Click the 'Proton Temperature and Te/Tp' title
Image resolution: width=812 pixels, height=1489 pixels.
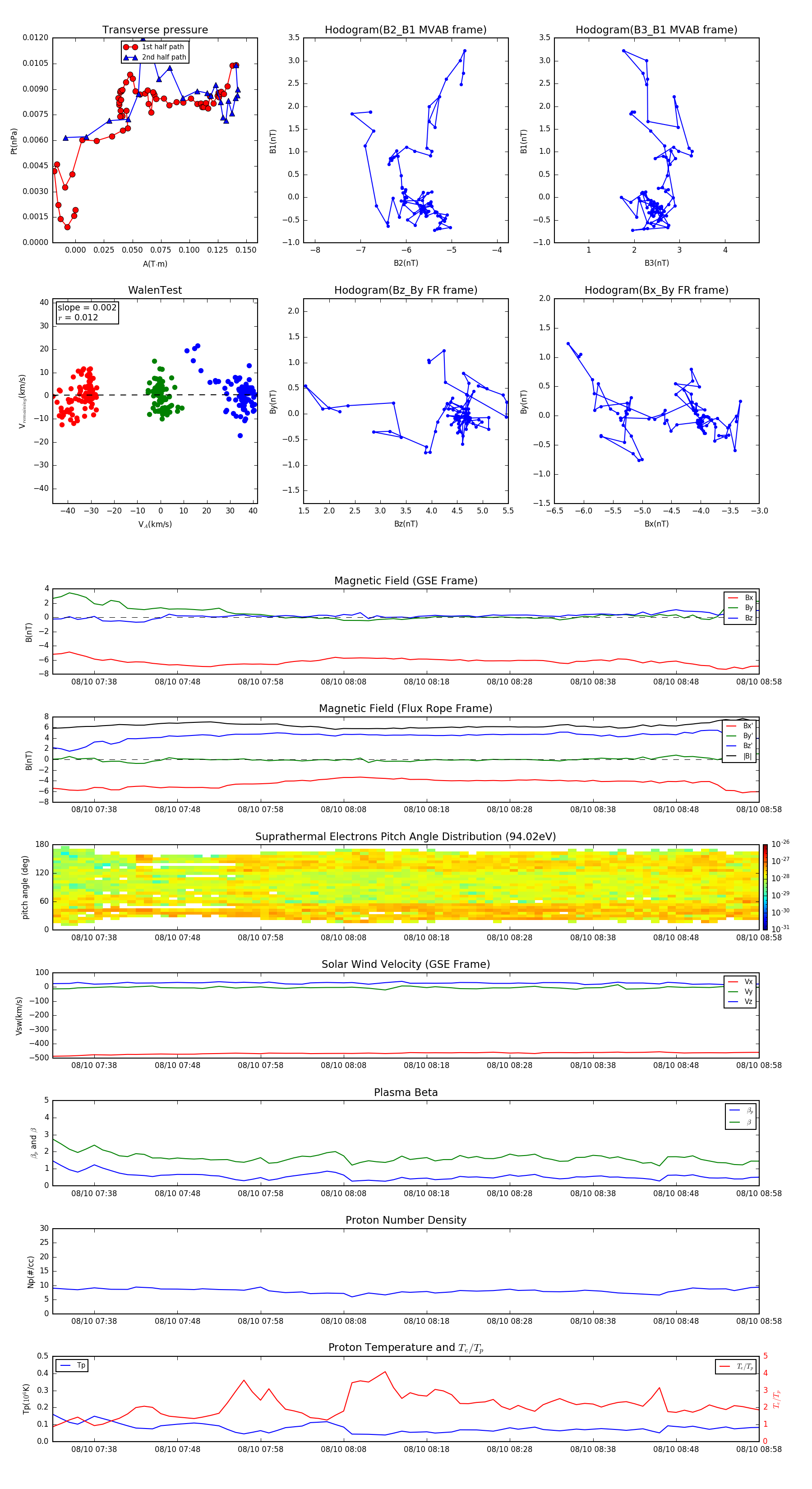(x=406, y=1348)
